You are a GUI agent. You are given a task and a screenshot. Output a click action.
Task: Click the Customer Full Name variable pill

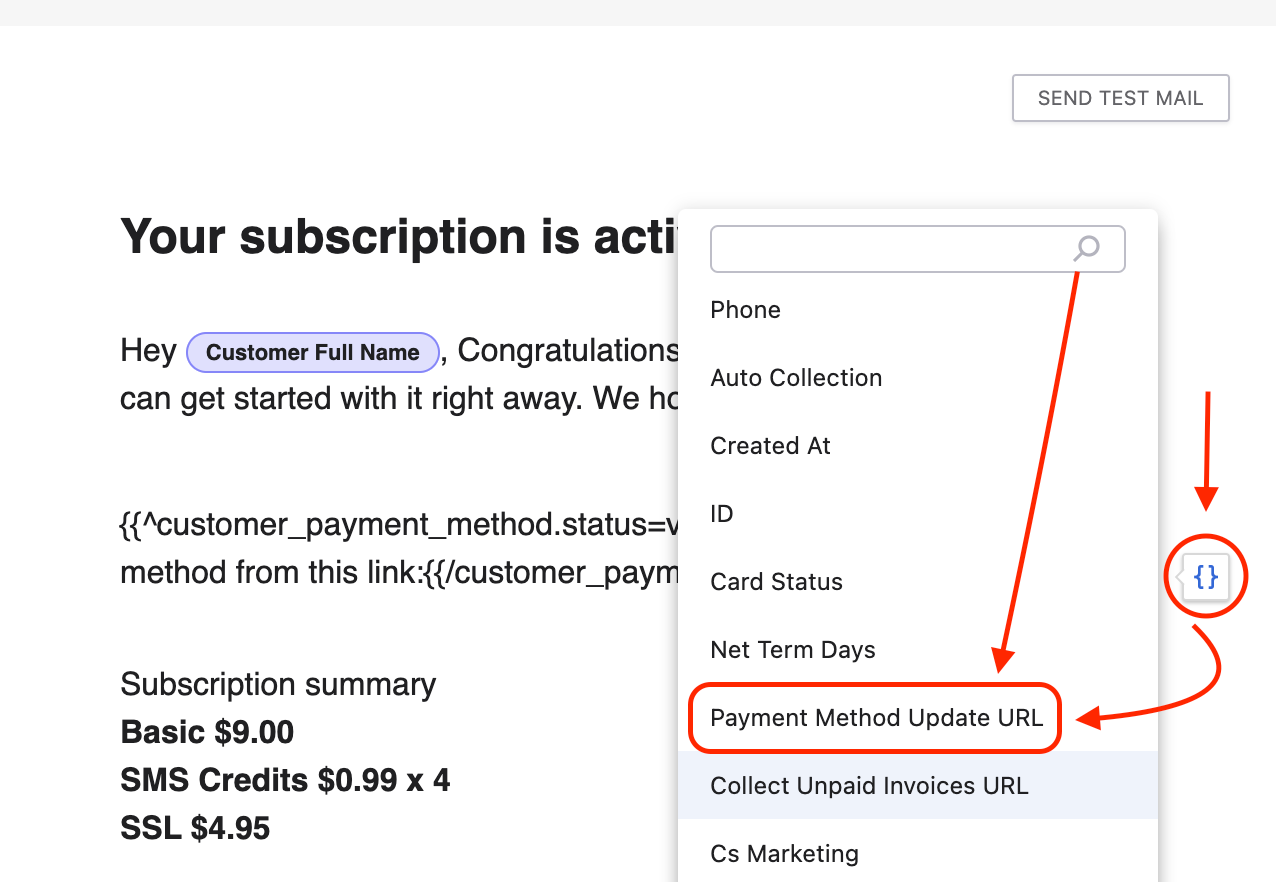312,352
